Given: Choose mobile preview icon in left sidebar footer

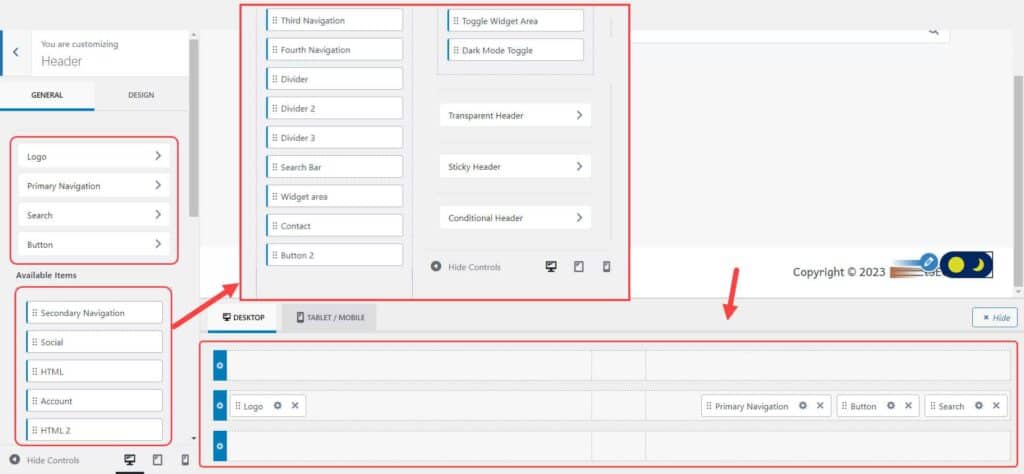Looking at the screenshot, I should (185, 460).
